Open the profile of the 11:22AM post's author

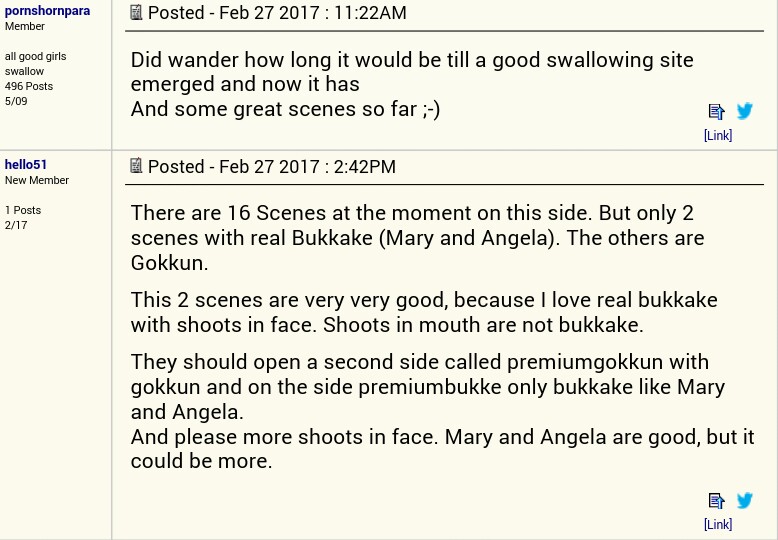point(47,10)
